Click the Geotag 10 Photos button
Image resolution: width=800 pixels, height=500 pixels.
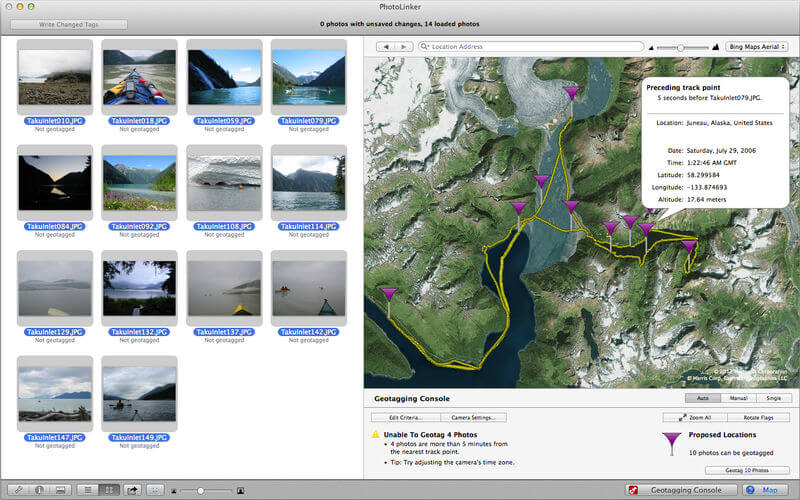pyautogui.click(x=747, y=470)
